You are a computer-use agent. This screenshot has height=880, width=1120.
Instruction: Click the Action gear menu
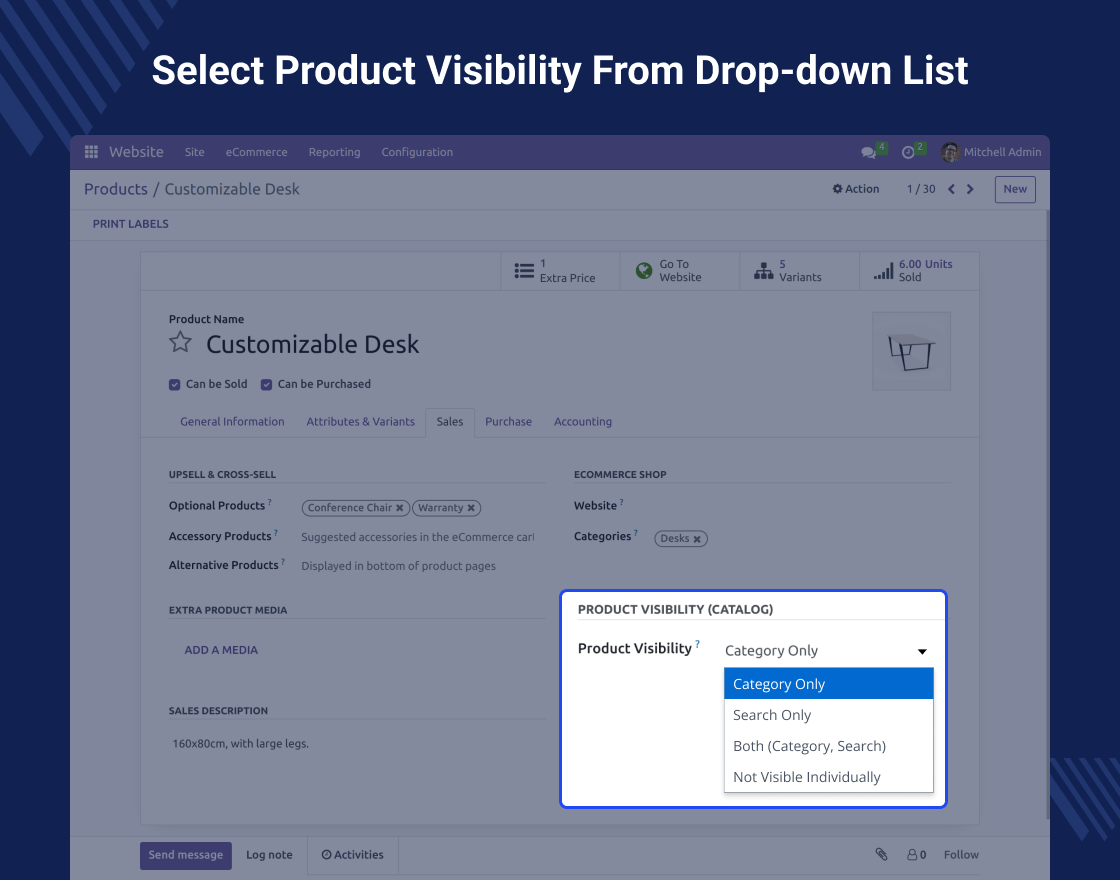point(855,189)
